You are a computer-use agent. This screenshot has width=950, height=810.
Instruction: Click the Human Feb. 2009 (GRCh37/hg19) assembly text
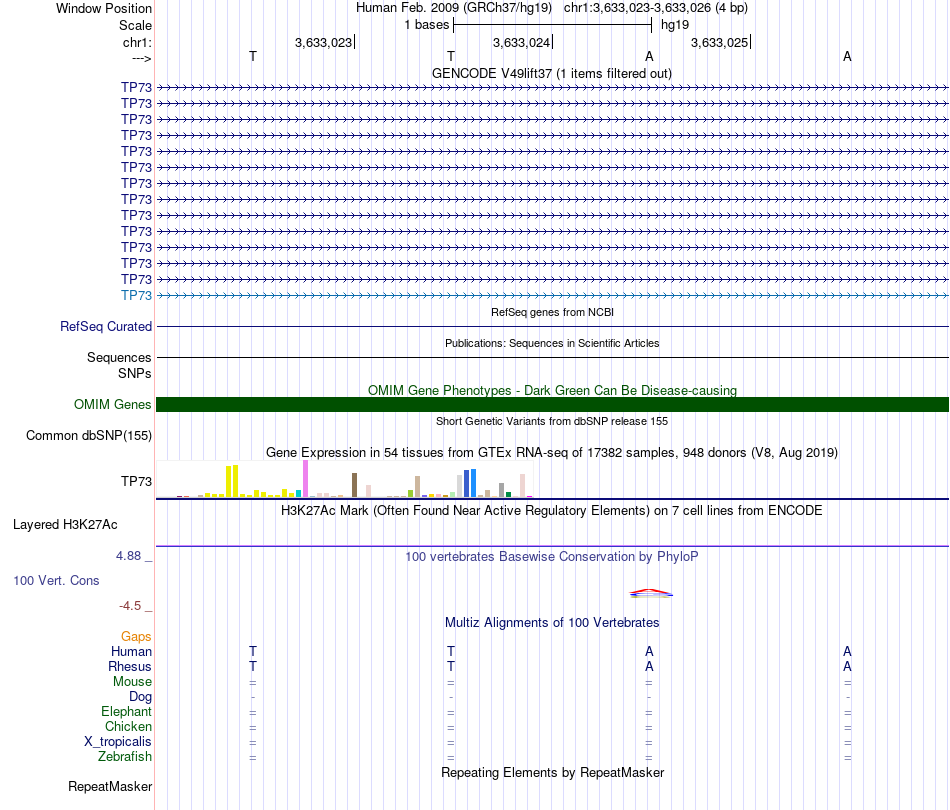(454, 8)
